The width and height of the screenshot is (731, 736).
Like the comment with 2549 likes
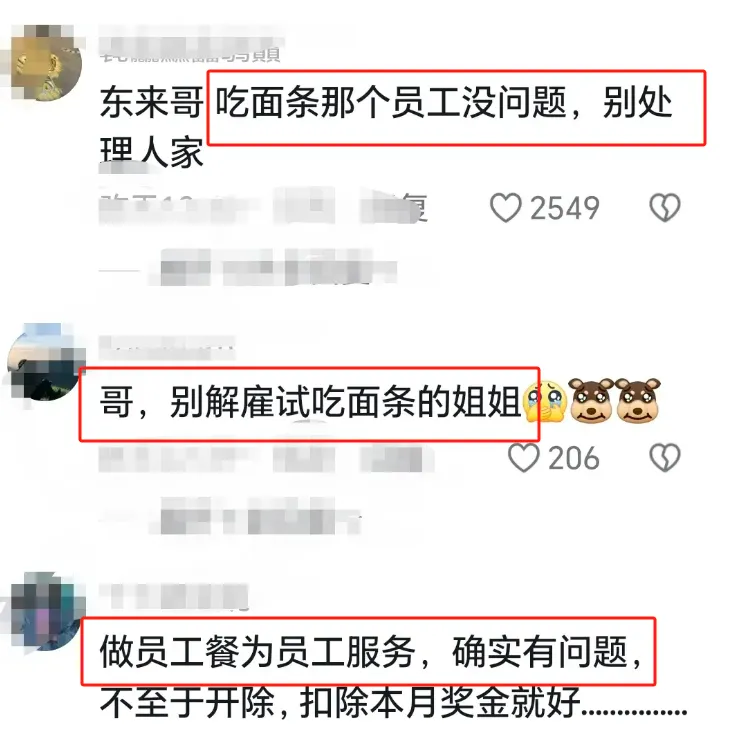pyautogui.click(x=506, y=207)
